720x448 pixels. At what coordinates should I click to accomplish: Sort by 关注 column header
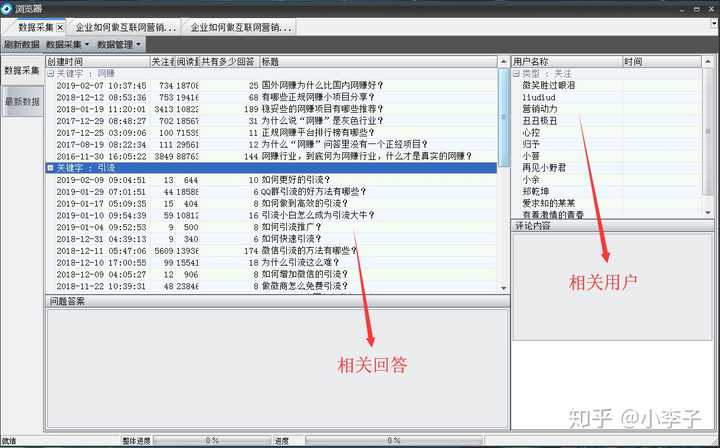tap(163, 62)
